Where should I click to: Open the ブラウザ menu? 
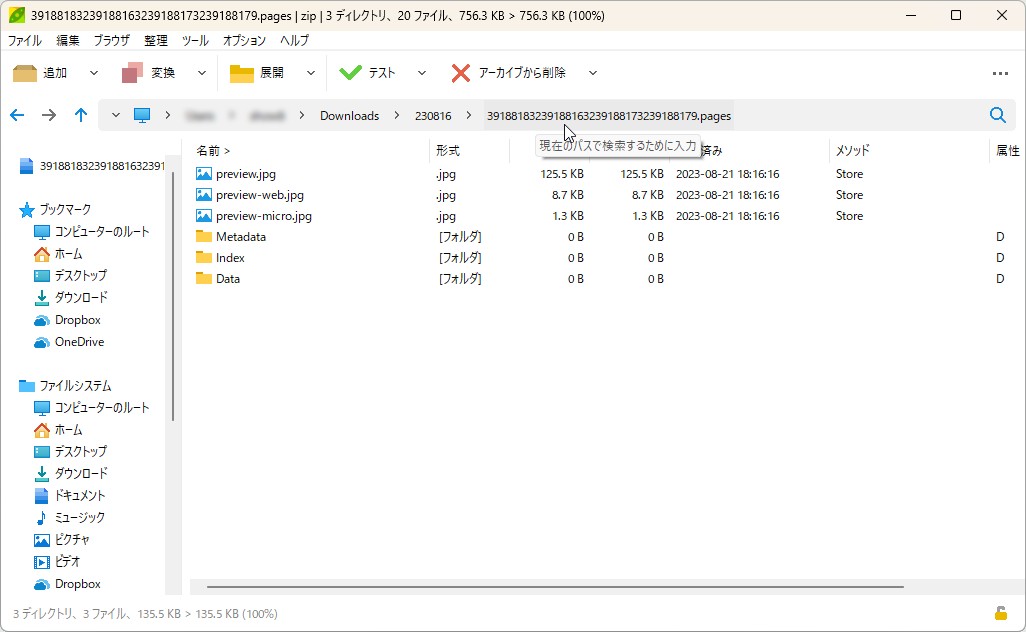[x=111, y=41]
